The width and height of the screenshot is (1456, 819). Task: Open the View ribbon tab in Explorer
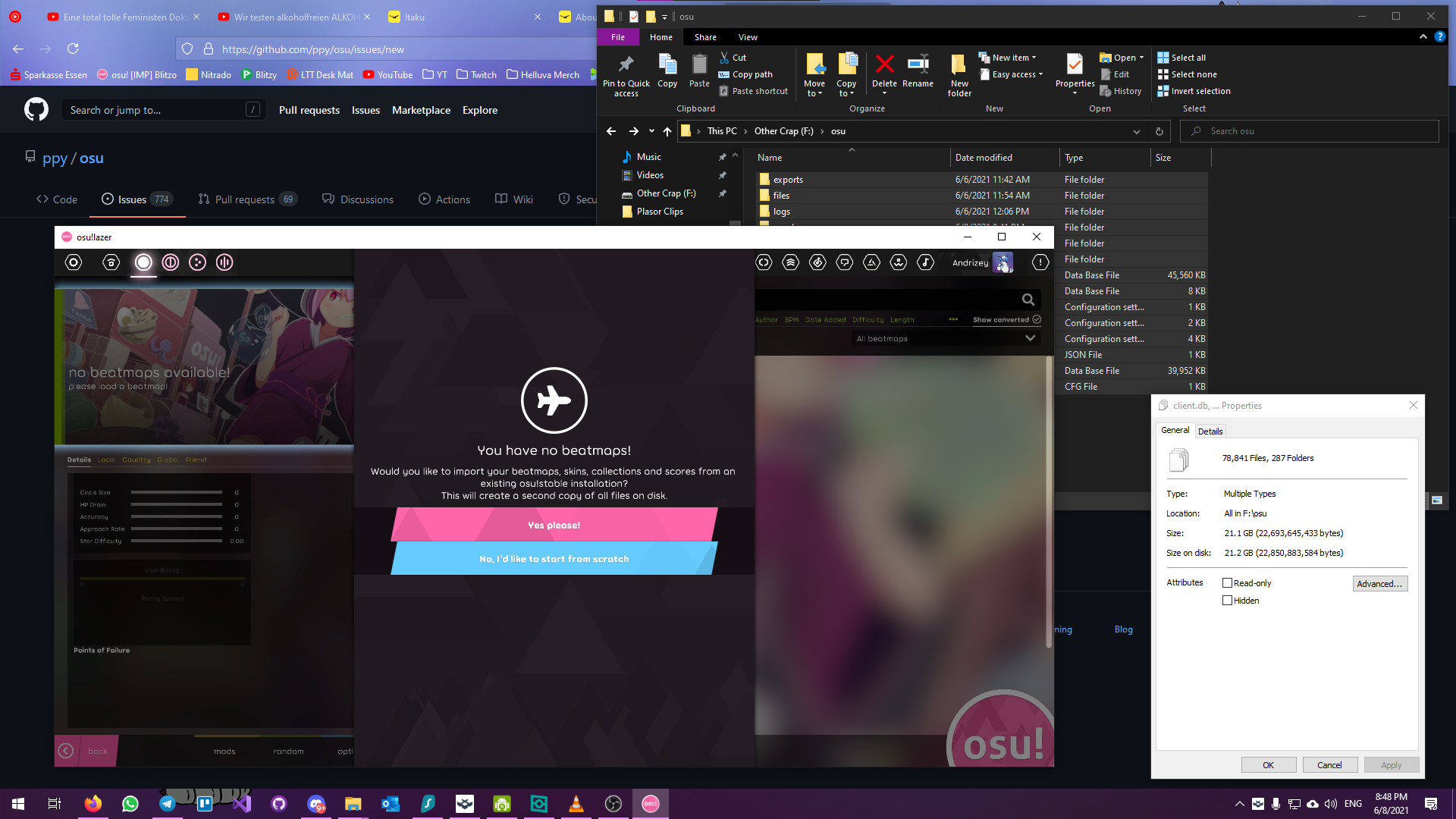point(748,37)
